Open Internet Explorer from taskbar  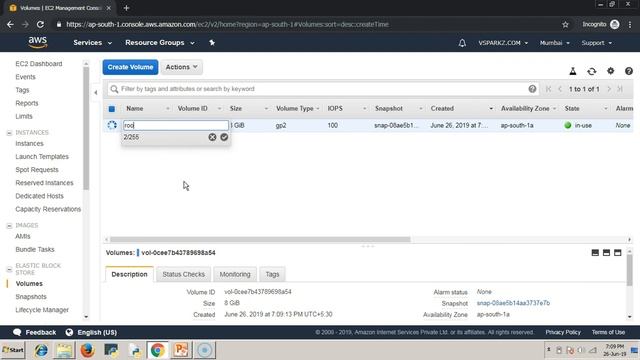pyautogui.click(x=41, y=350)
